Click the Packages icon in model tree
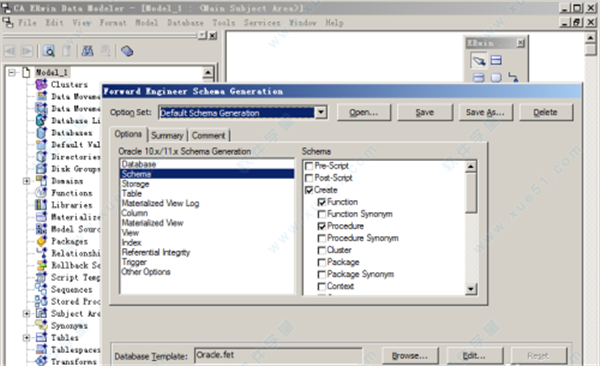The width and height of the screenshot is (600, 366). coord(41,241)
